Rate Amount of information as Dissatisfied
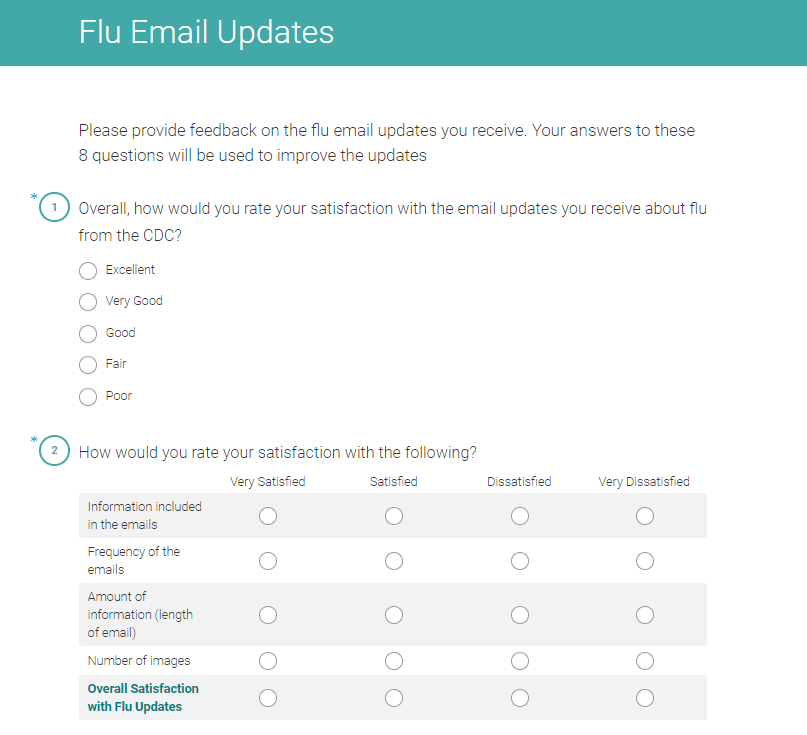Screen dimensions: 807x735 (520, 615)
